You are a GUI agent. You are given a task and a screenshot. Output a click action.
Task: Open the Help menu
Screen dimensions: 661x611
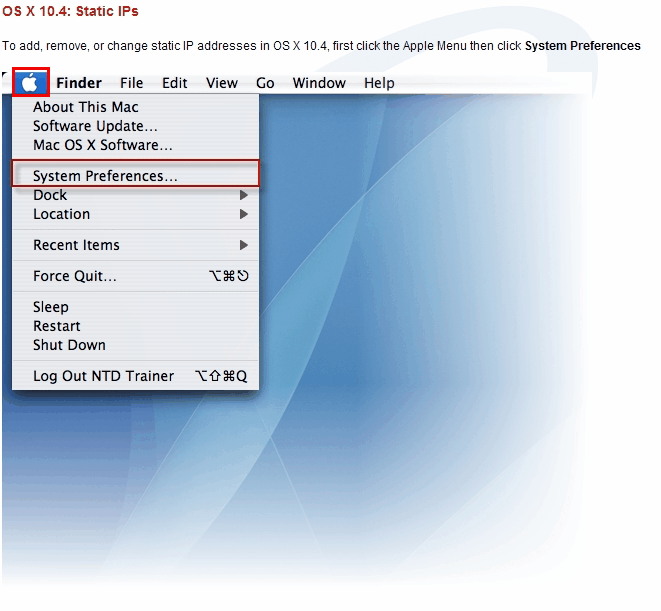click(379, 83)
